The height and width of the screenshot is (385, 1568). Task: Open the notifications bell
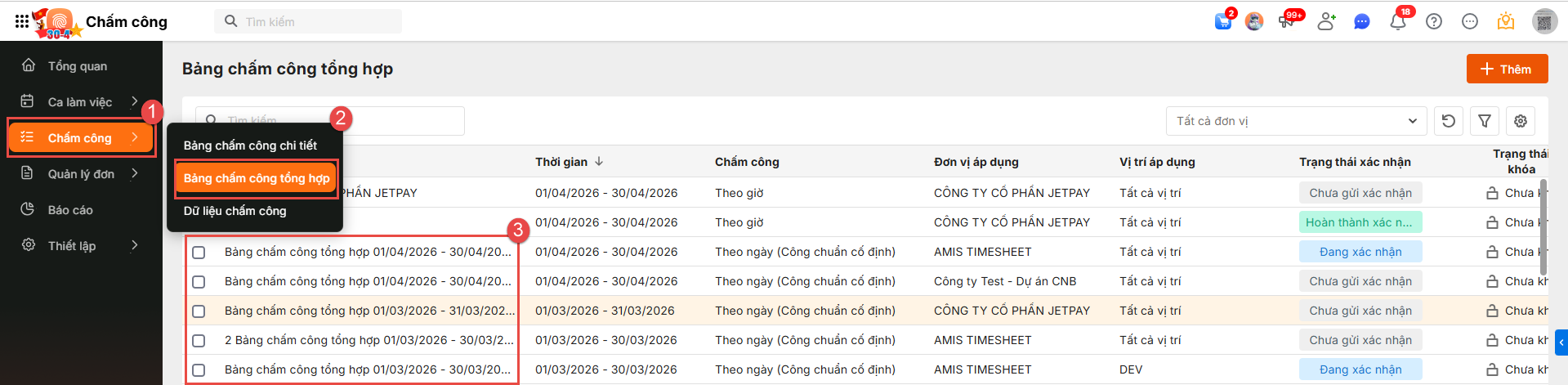[1397, 22]
